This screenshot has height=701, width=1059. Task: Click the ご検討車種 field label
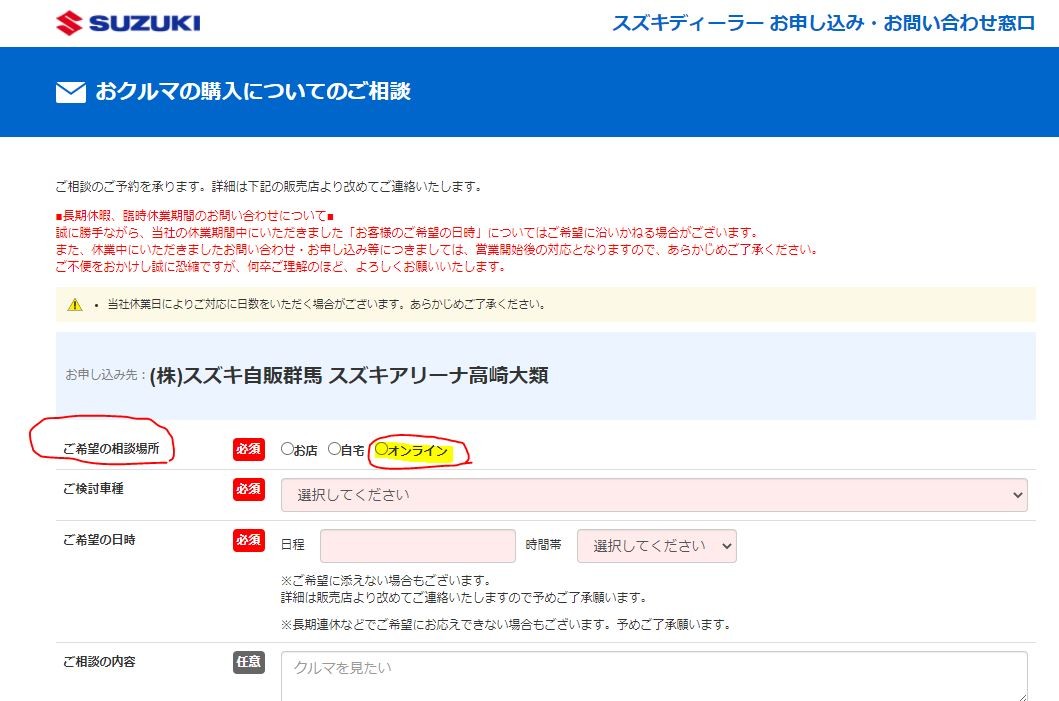93,489
